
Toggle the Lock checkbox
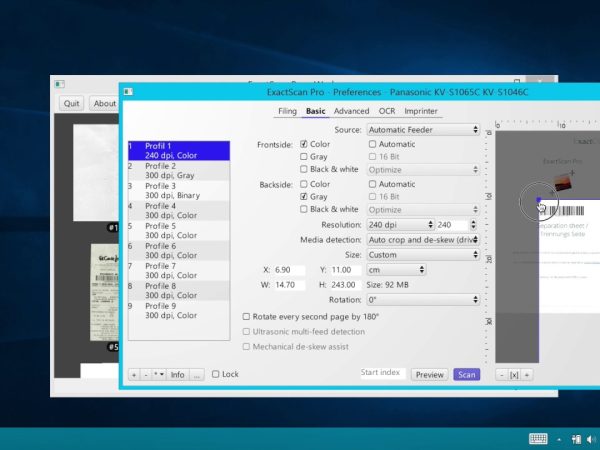pyautogui.click(x=215, y=374)
